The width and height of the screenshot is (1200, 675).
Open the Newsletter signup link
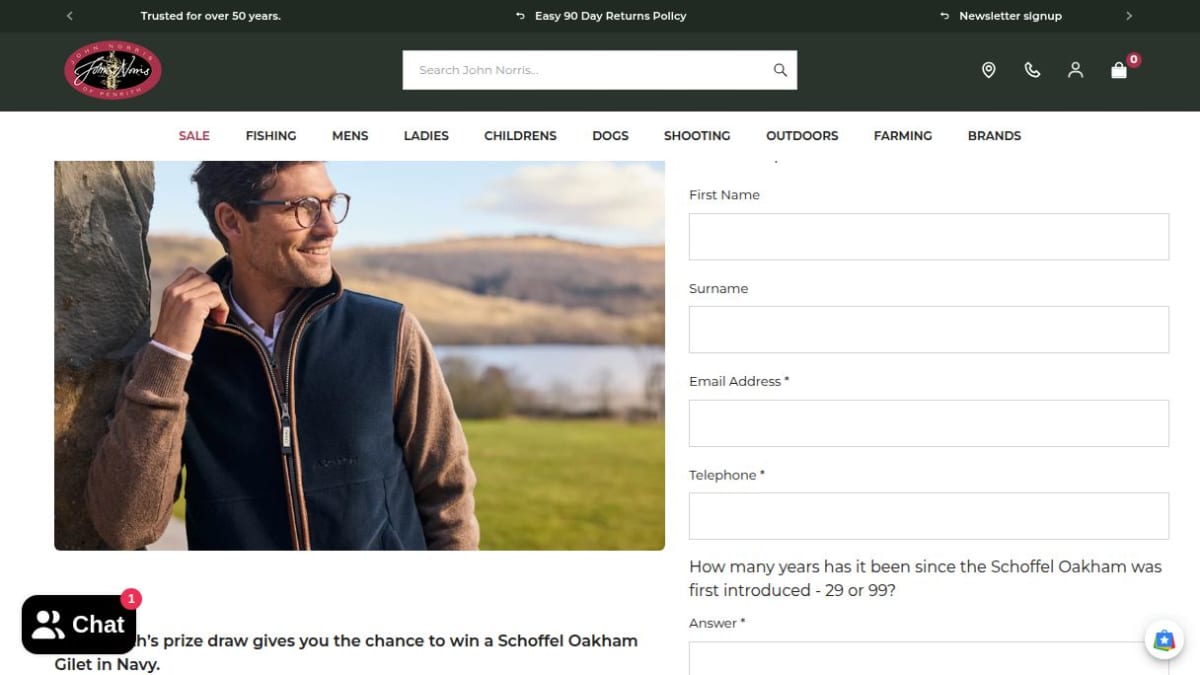[1010, 16]
